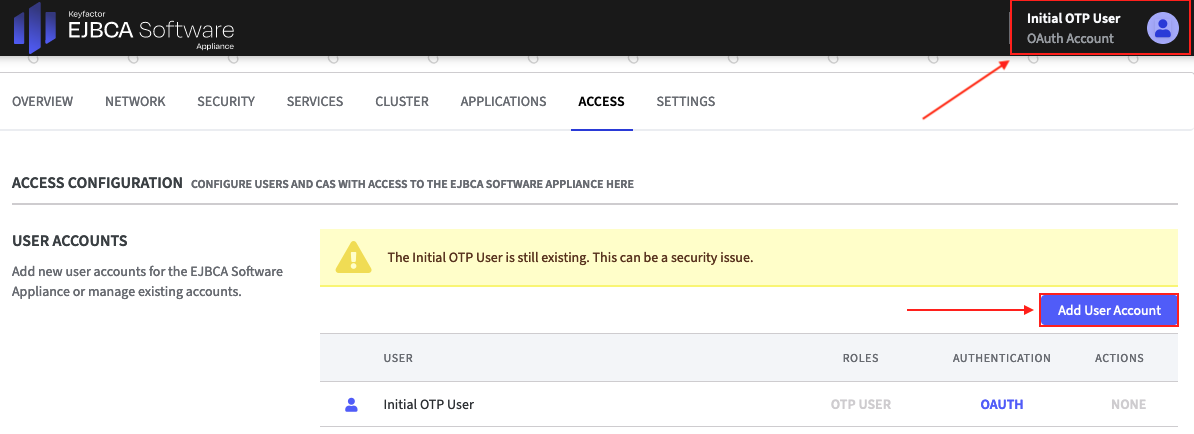This screenshot has width=1194, height=434.
Task: Open the Settings tab
Action: pyautogui.click(x=685, y=101)
